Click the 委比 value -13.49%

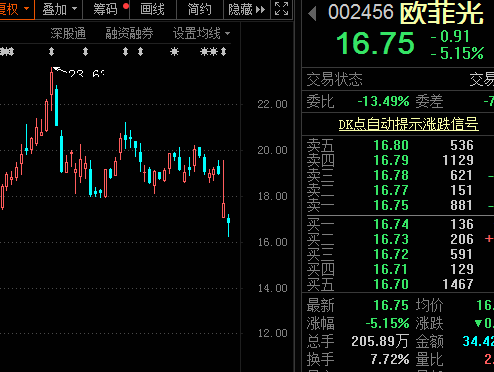(x=384, y=101)
